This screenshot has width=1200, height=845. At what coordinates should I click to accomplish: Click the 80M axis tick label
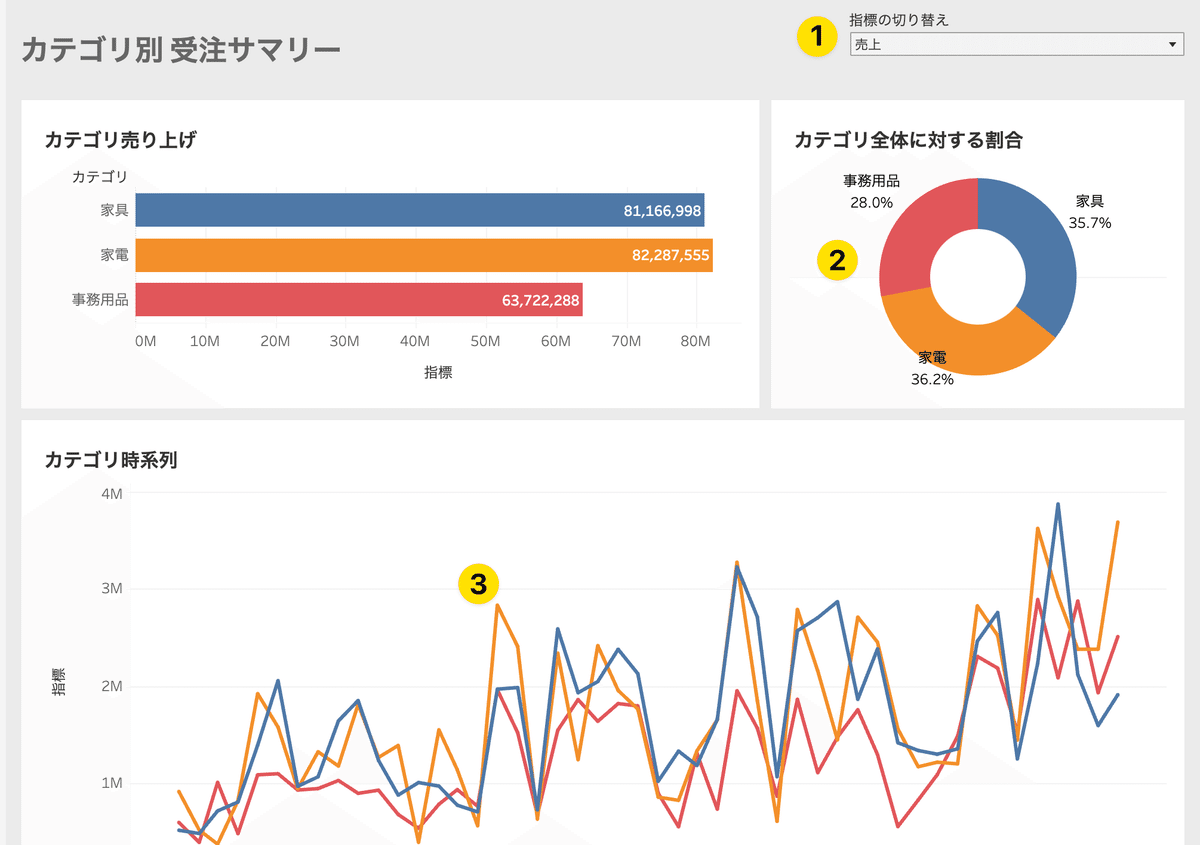695,341
